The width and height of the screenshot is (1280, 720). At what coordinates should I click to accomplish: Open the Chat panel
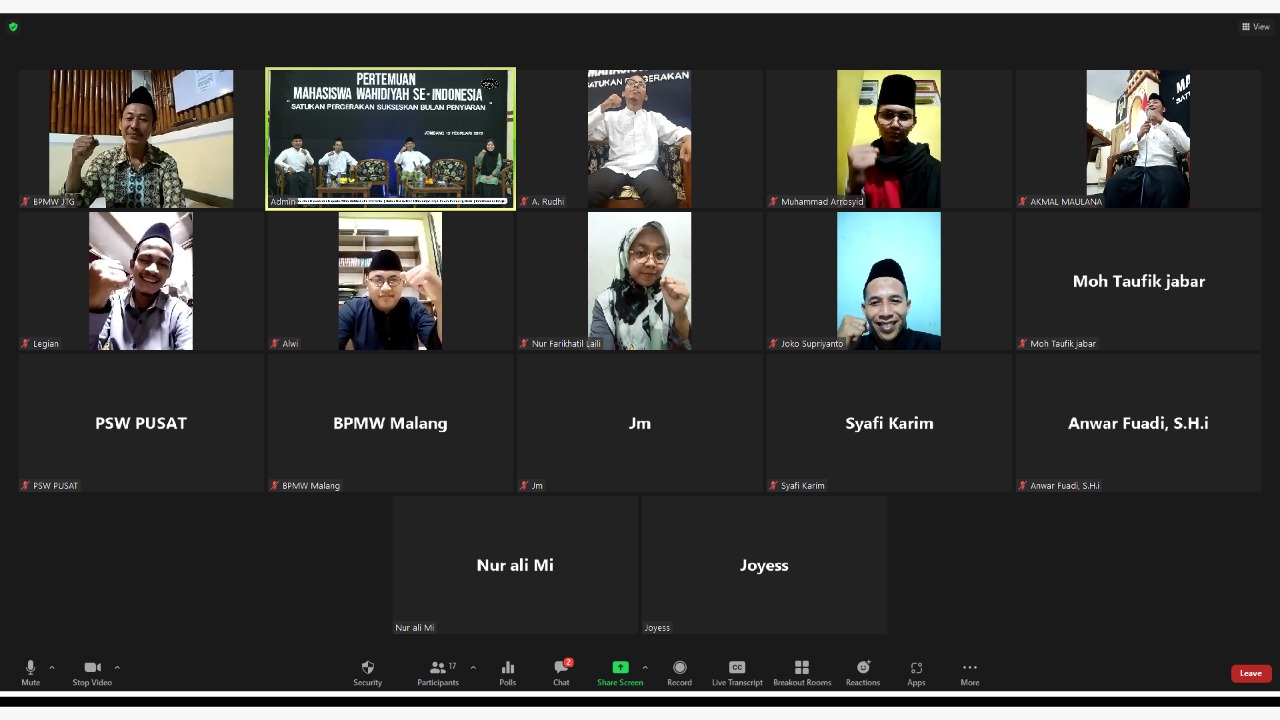[561, 672]
